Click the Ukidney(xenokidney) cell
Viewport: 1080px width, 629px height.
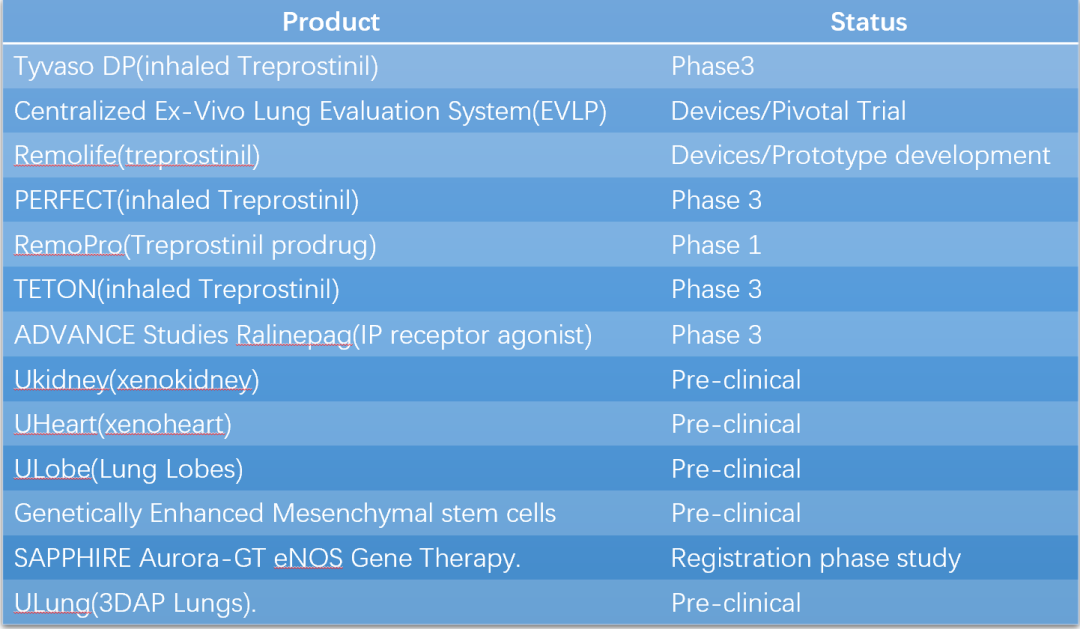[137, 380]
